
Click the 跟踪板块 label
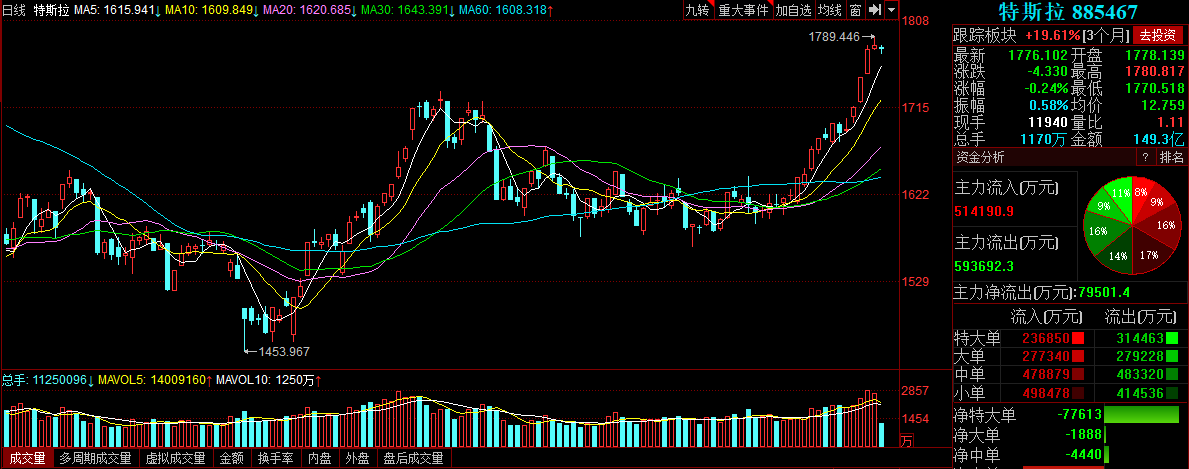[984, 36]
